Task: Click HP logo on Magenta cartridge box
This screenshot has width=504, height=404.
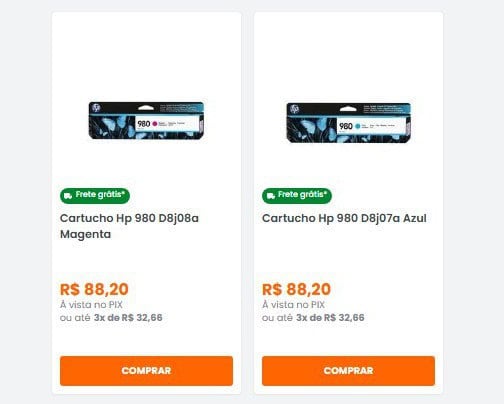Action: (x=96, y=108)
